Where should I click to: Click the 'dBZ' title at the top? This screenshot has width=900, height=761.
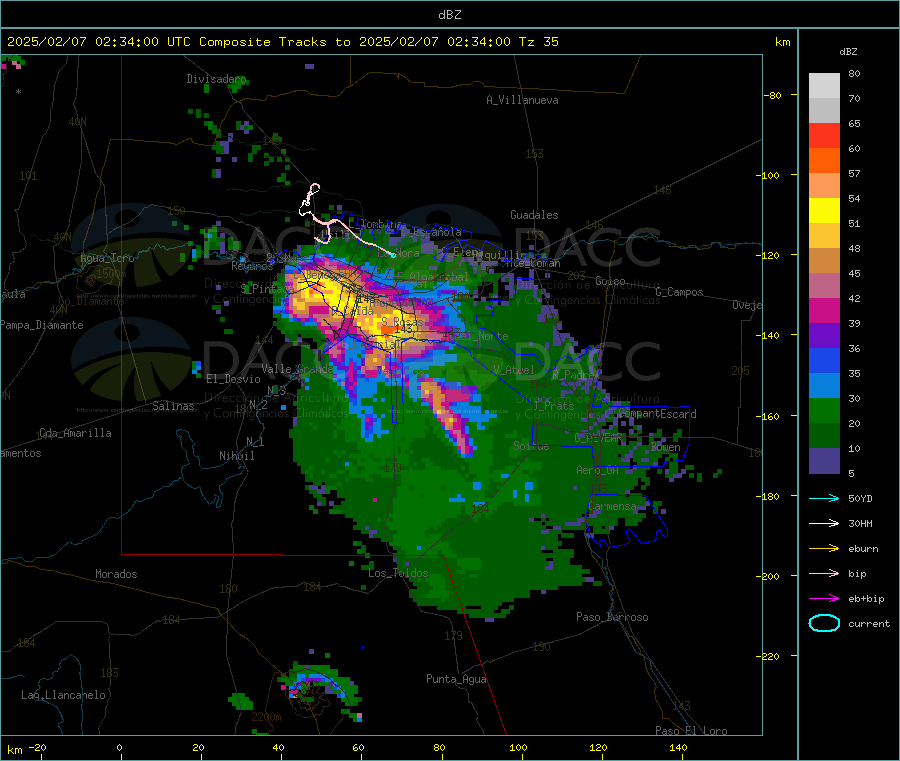click(449, 15)
